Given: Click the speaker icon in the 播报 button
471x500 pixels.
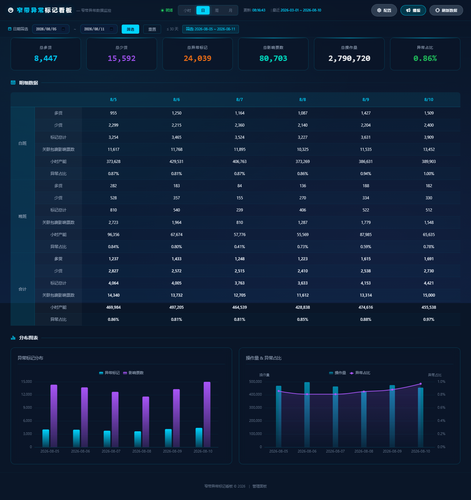Looking at the screenshot, I should pos(408,10).
